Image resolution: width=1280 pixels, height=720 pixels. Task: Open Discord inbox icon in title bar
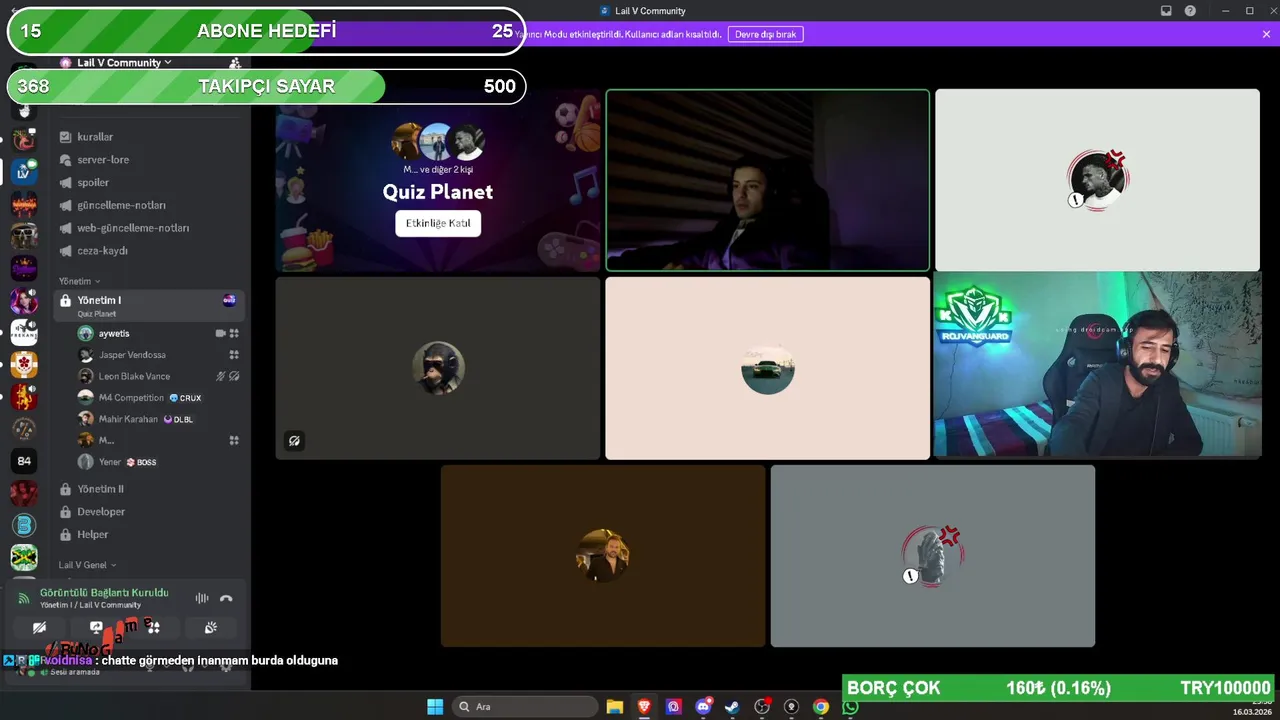1166,11
